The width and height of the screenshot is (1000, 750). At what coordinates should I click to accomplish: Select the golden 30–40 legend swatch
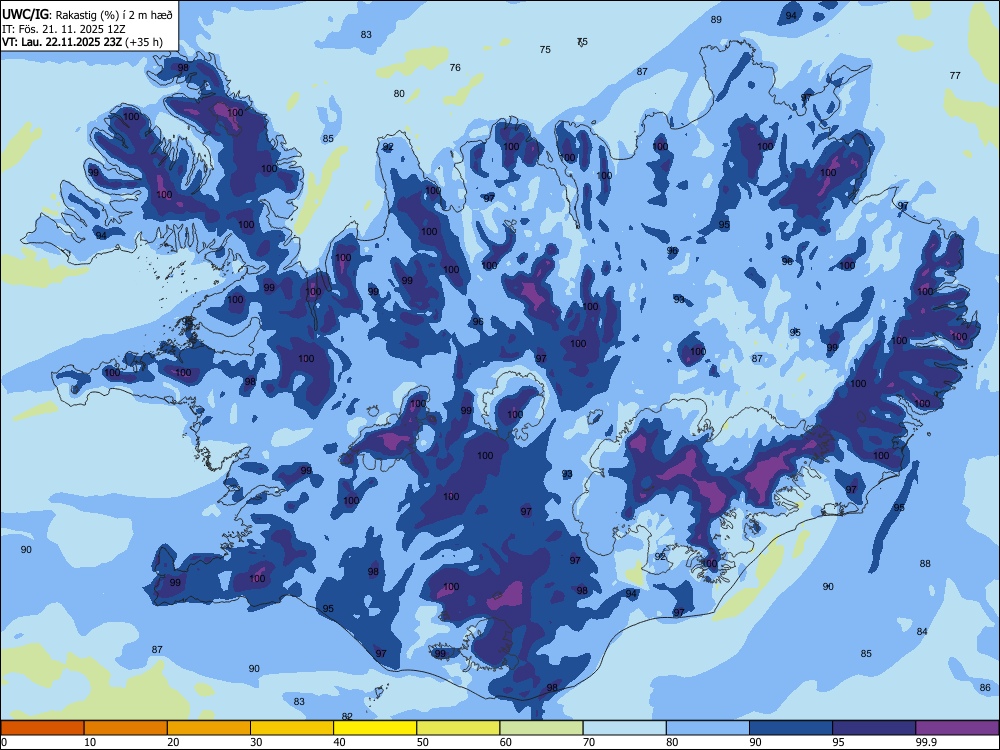[292, 728]
